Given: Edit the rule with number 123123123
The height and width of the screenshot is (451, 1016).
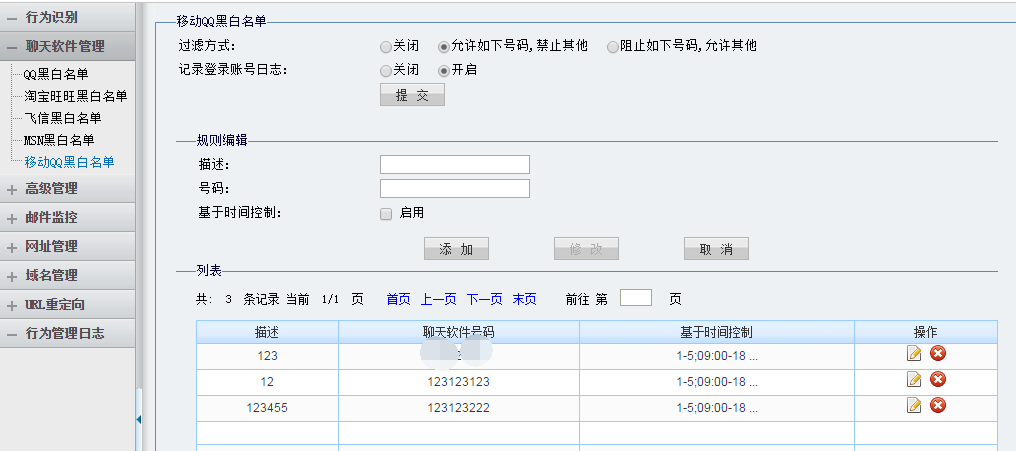Looking at the screenshot, I should click(x=914, y=379).
